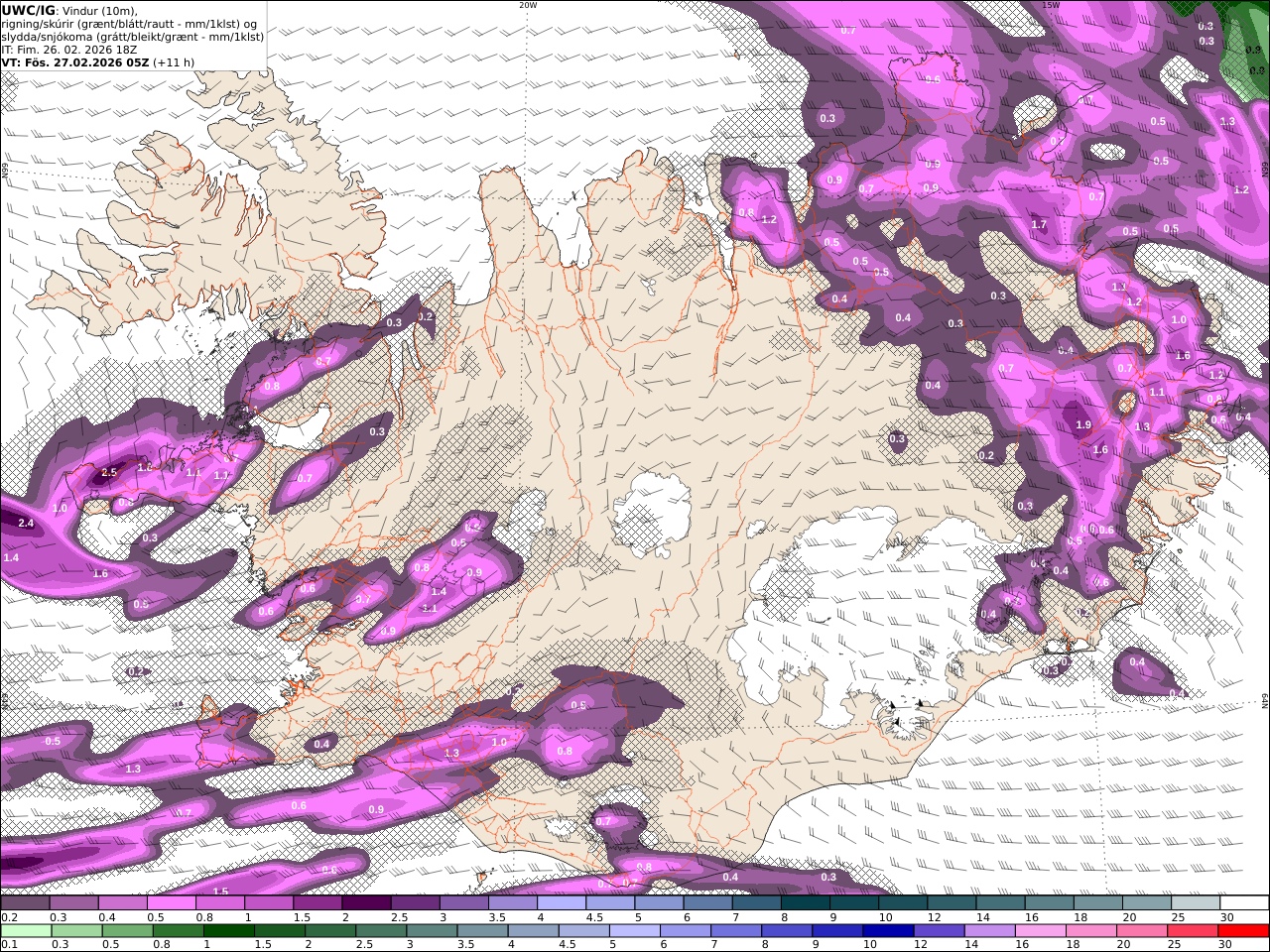This screenshot has width=1270, height=952.
Task: Select the pale green 0.1 swatch, lower rain legend
Action: [27, 931]
